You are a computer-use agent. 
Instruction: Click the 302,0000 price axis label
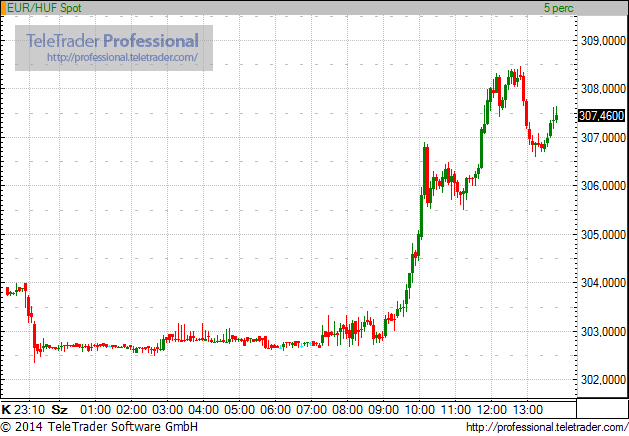tap(603, 379)
